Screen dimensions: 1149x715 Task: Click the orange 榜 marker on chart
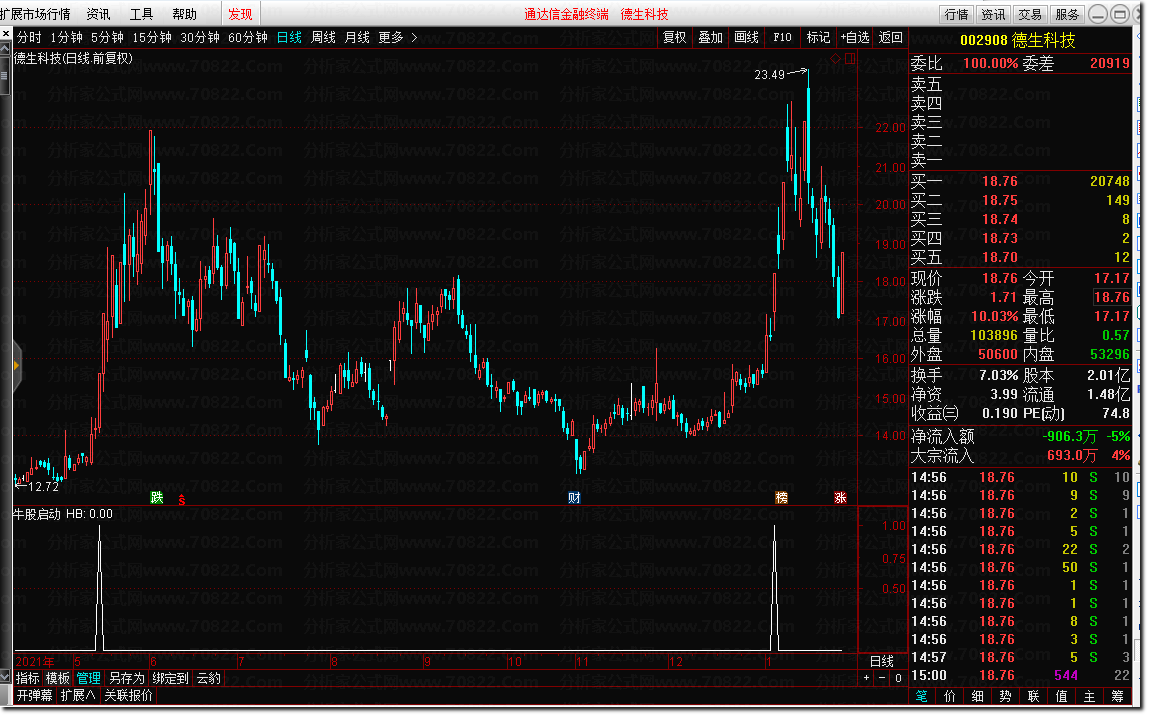click(x=782, y=498)
